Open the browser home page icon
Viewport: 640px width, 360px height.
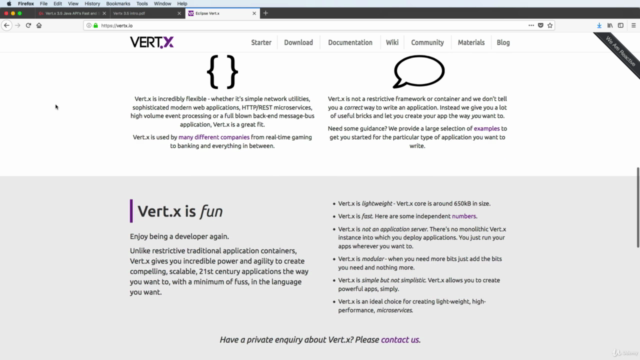coord(39,25)
